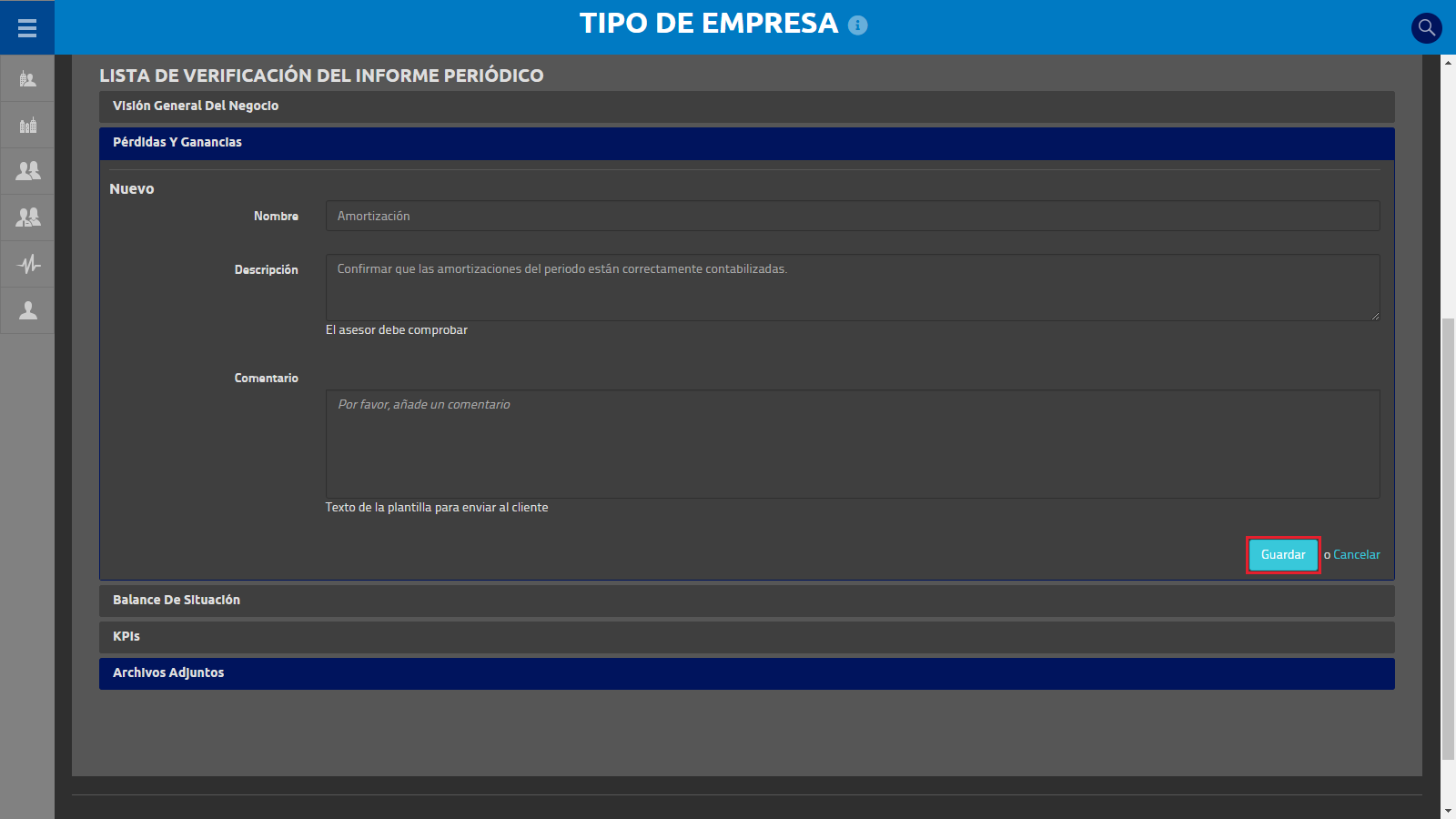The height and width of the screenshot is (819, 1456).
Task: Click the page vertical scrollbar thumb
Action: (1448, 539)
